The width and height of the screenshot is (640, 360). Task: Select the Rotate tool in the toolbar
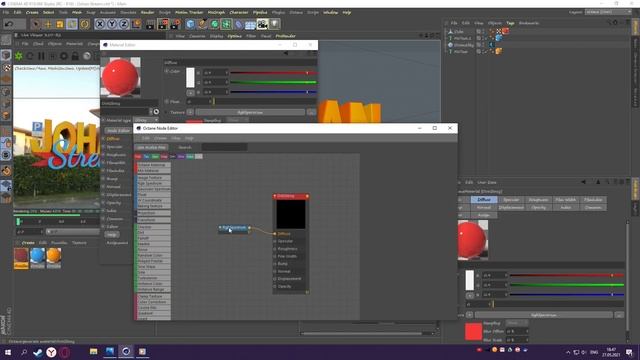click(84, 24)
